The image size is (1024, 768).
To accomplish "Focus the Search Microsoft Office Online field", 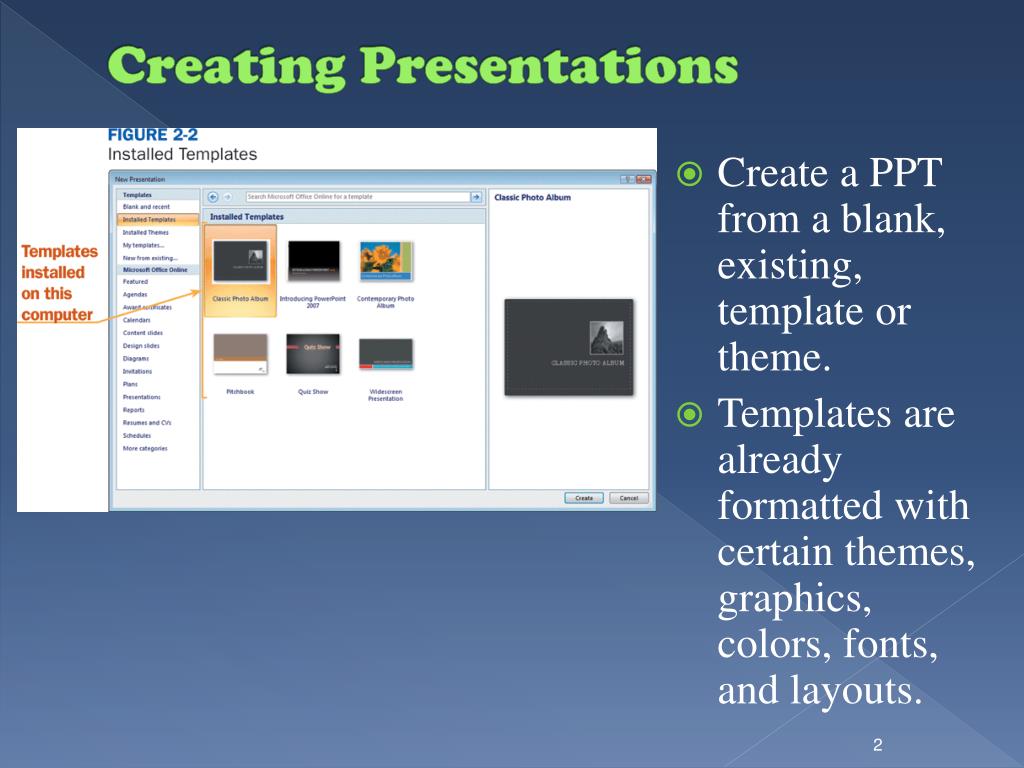I will pyautogui.click(x=357, y=197).
